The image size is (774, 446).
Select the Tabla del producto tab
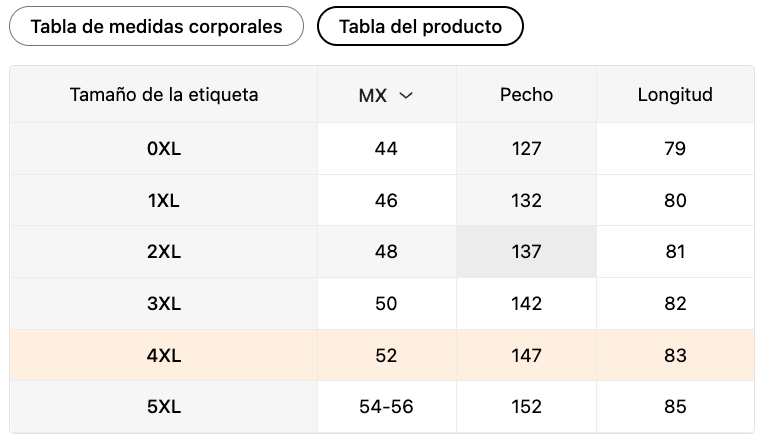tap(420, 26)
